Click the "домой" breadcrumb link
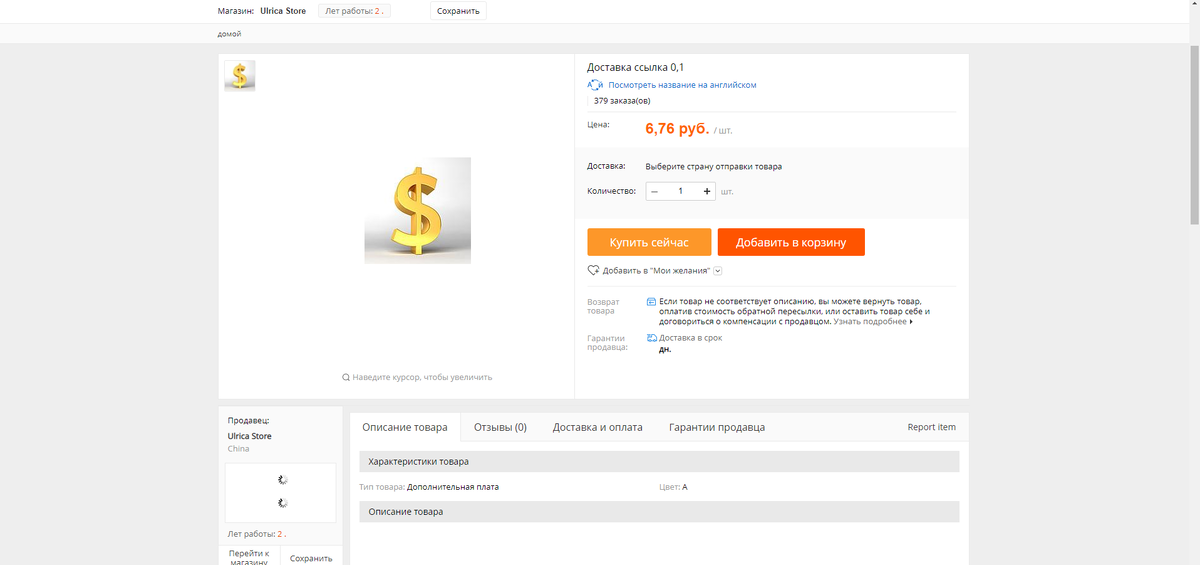Image resolution: width=1200 pixels, height=565 pixels. [229, 34]
